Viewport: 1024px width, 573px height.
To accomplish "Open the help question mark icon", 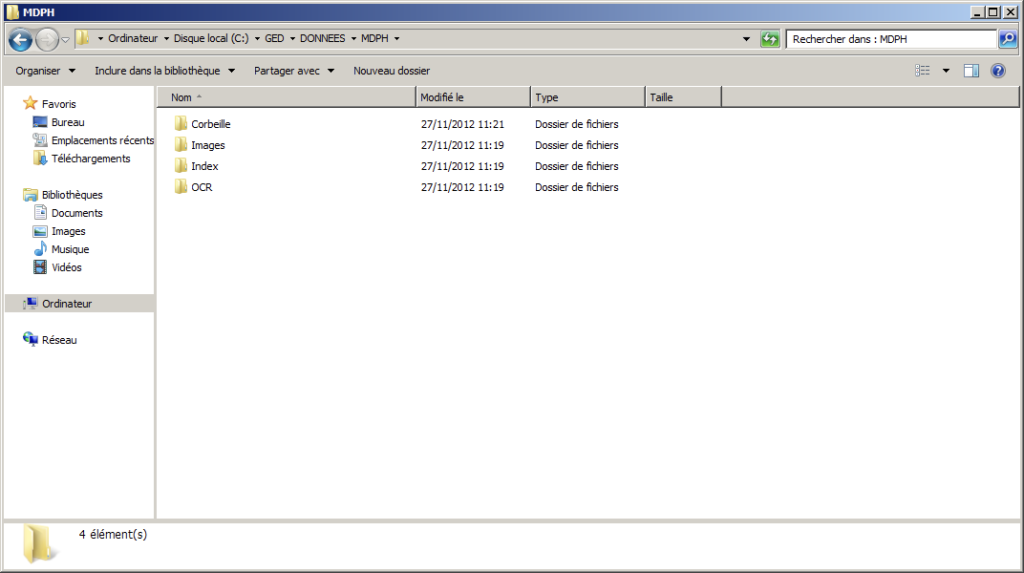I will [997, 71].
